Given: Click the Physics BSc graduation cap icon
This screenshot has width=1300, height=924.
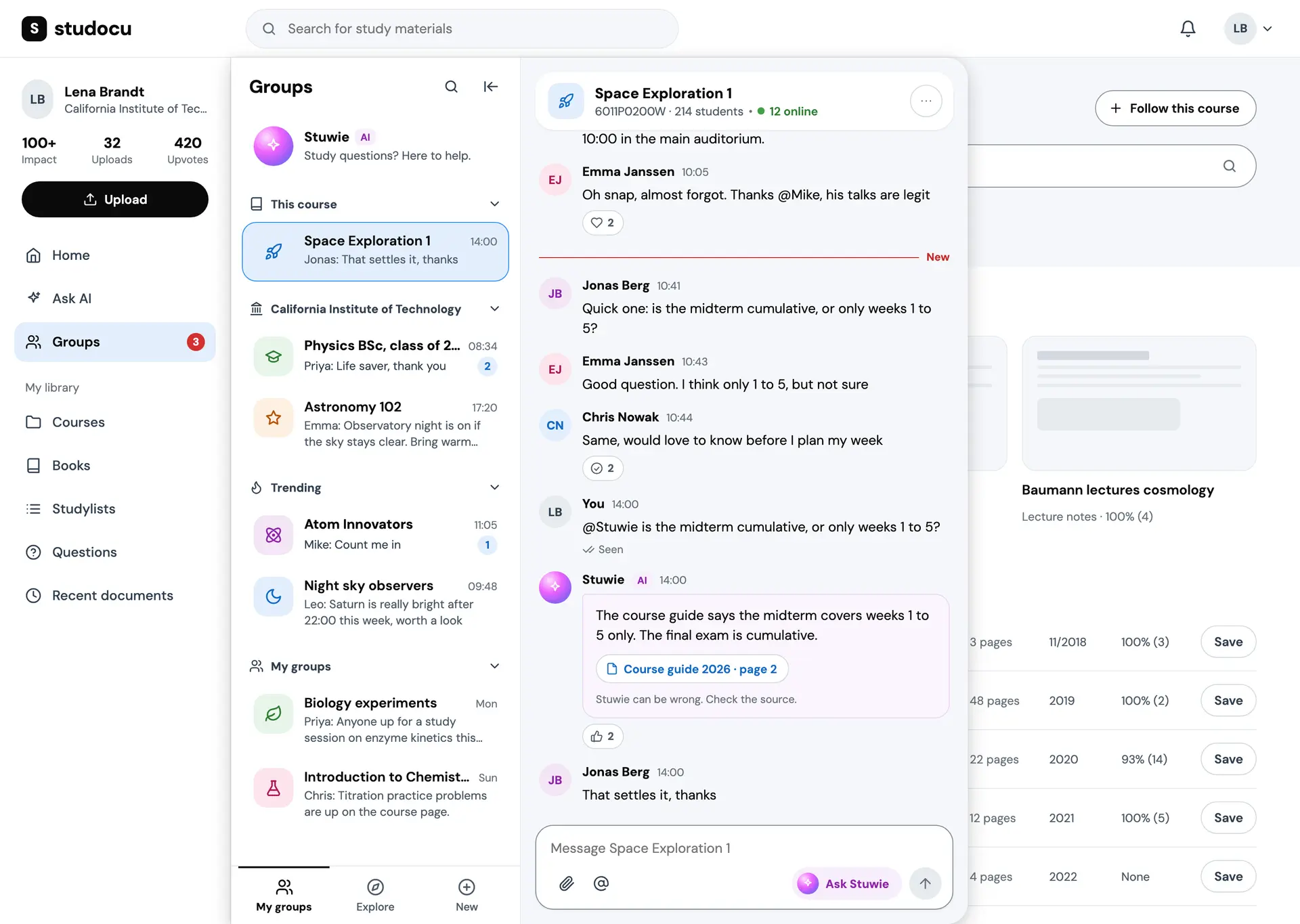Looking at the screenshot, I should pyautogui.click(x=274, y=356).
